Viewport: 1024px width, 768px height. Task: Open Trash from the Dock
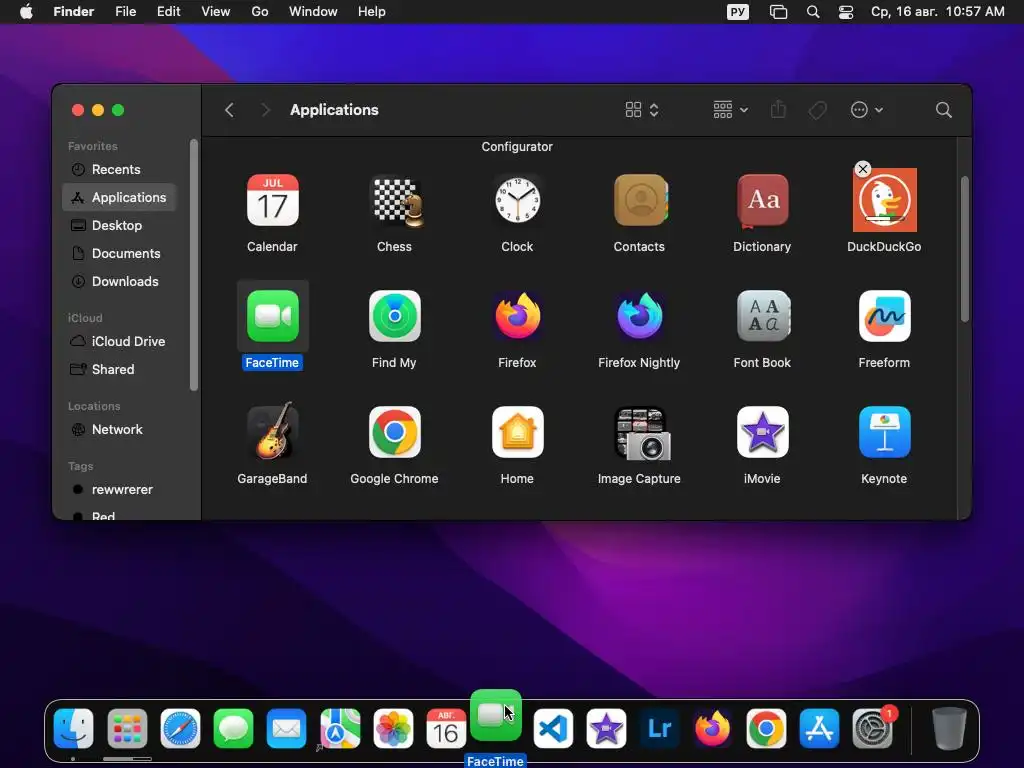[x=950, y=728]
